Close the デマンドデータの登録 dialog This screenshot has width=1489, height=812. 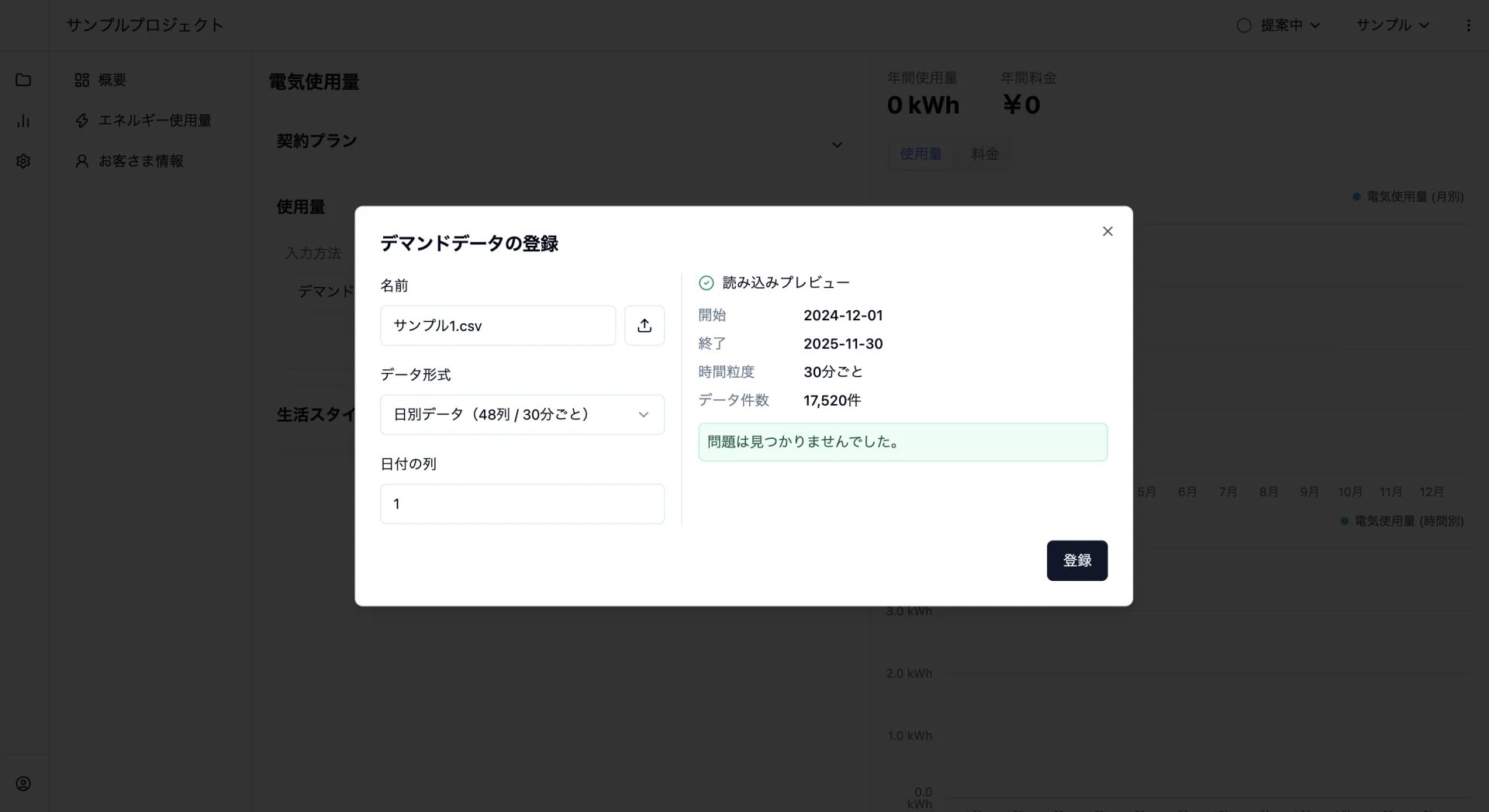[x=1107, y=231]
